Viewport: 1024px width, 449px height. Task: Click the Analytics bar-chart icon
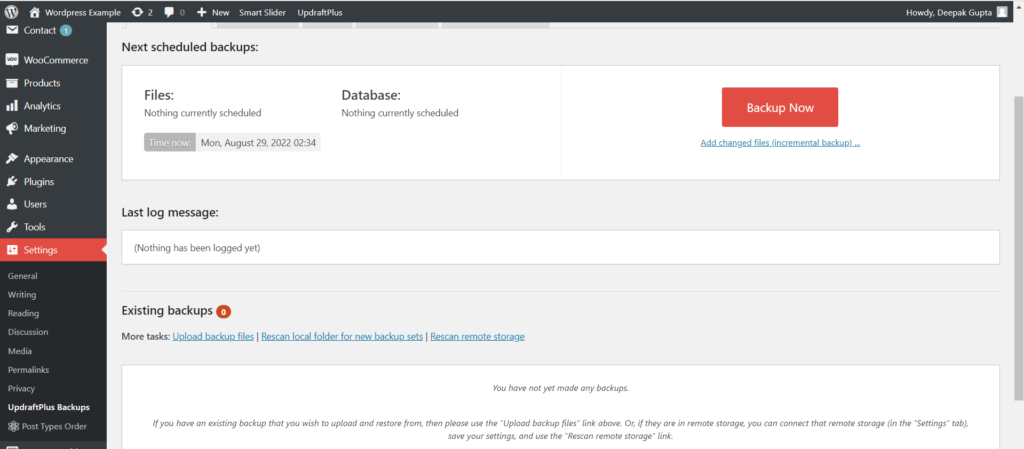coord(11,106)
